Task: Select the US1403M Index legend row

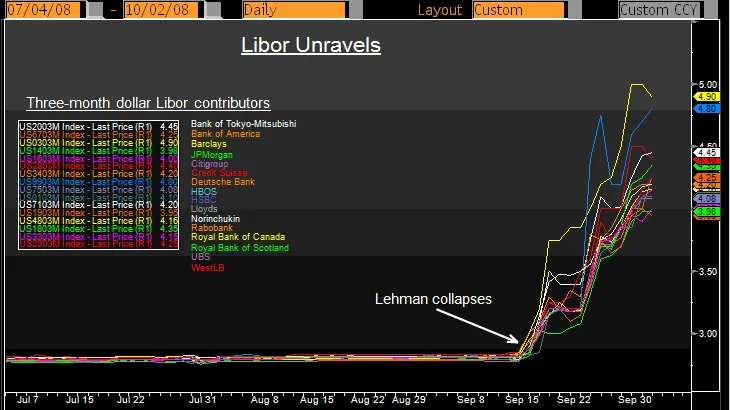Action: (x=98, y=150)
